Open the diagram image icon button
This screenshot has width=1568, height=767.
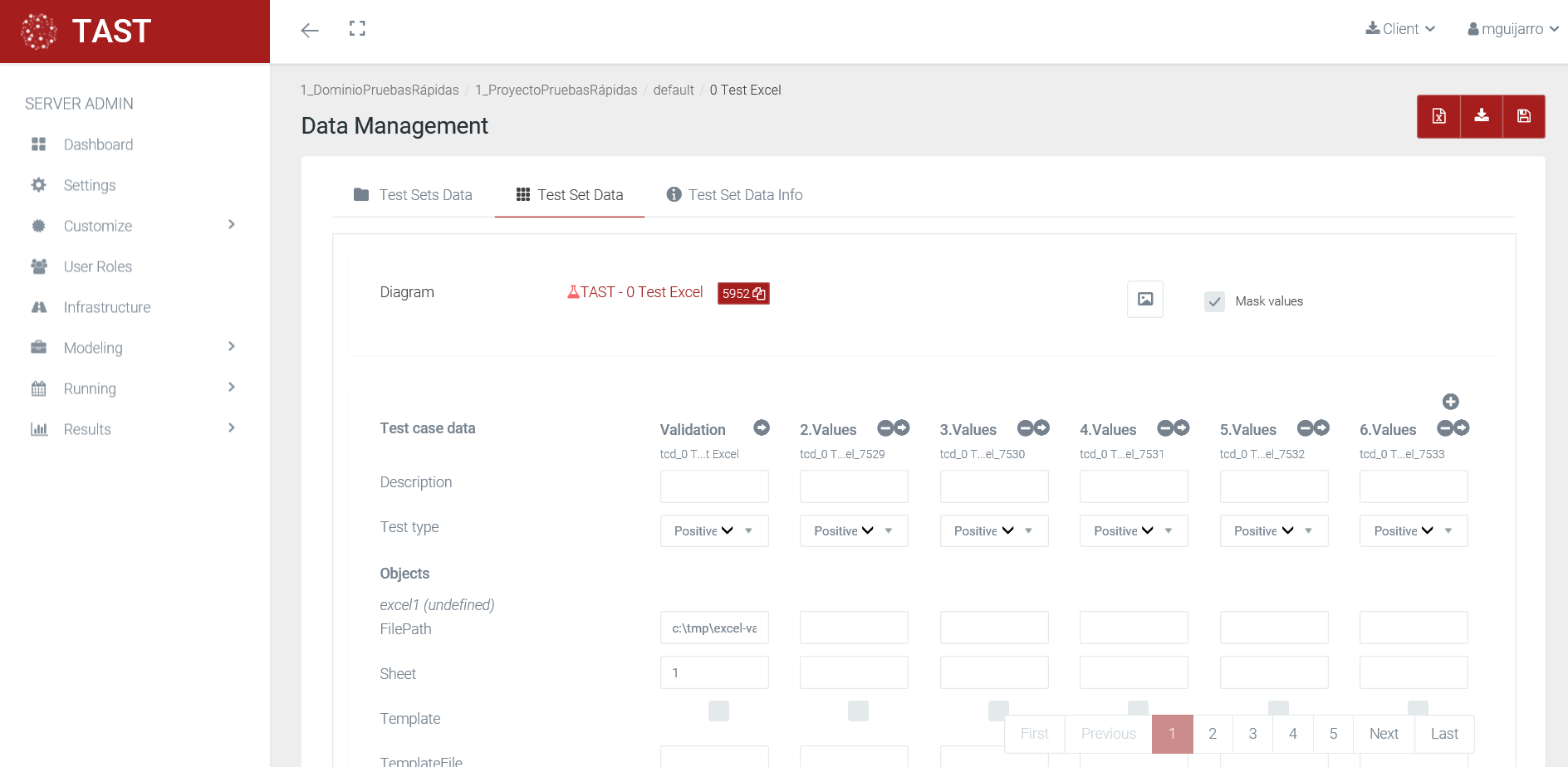[x=1144, y=300]
